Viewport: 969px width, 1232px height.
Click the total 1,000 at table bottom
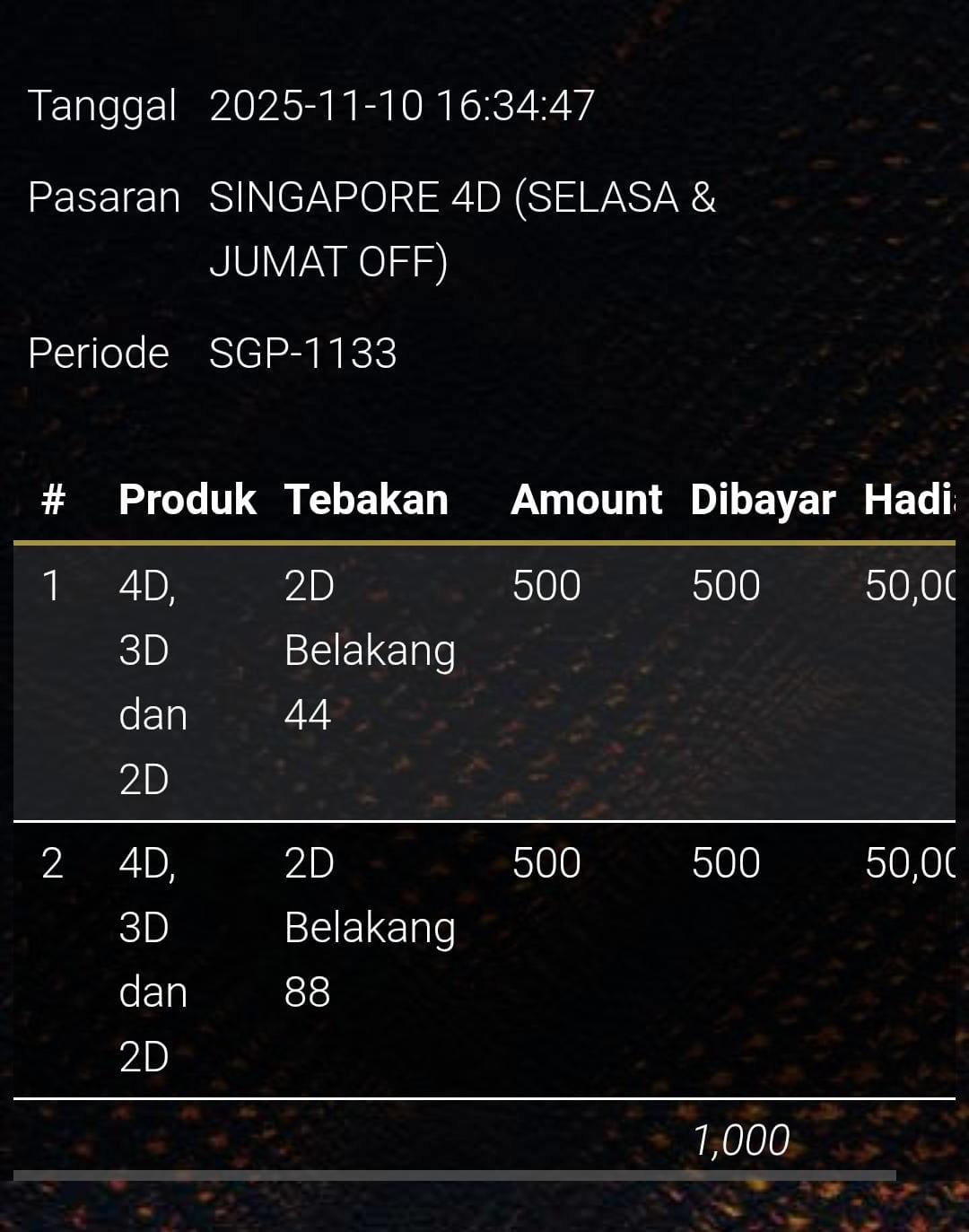point(740,1140)
